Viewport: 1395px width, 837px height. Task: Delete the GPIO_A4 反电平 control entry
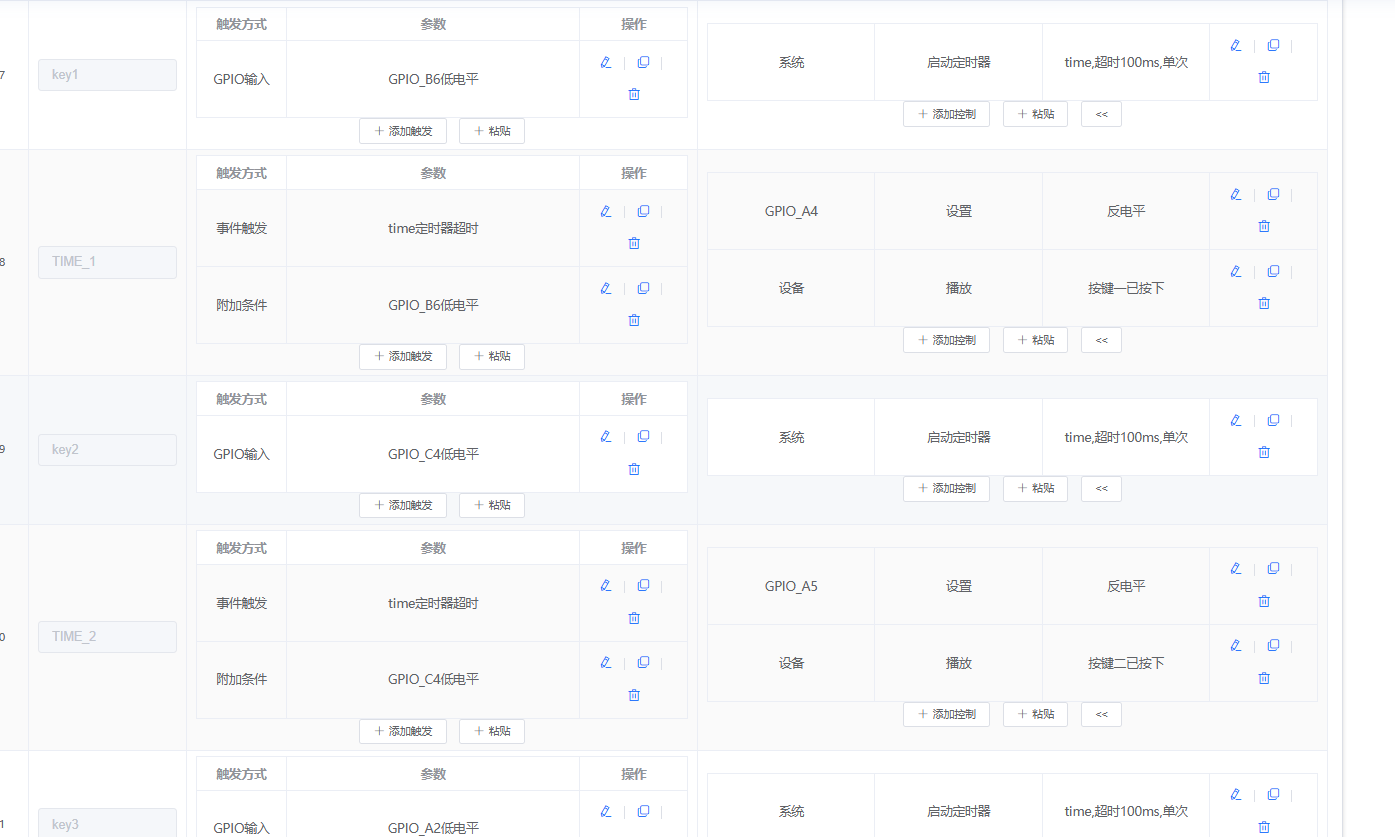[1263, 226]
